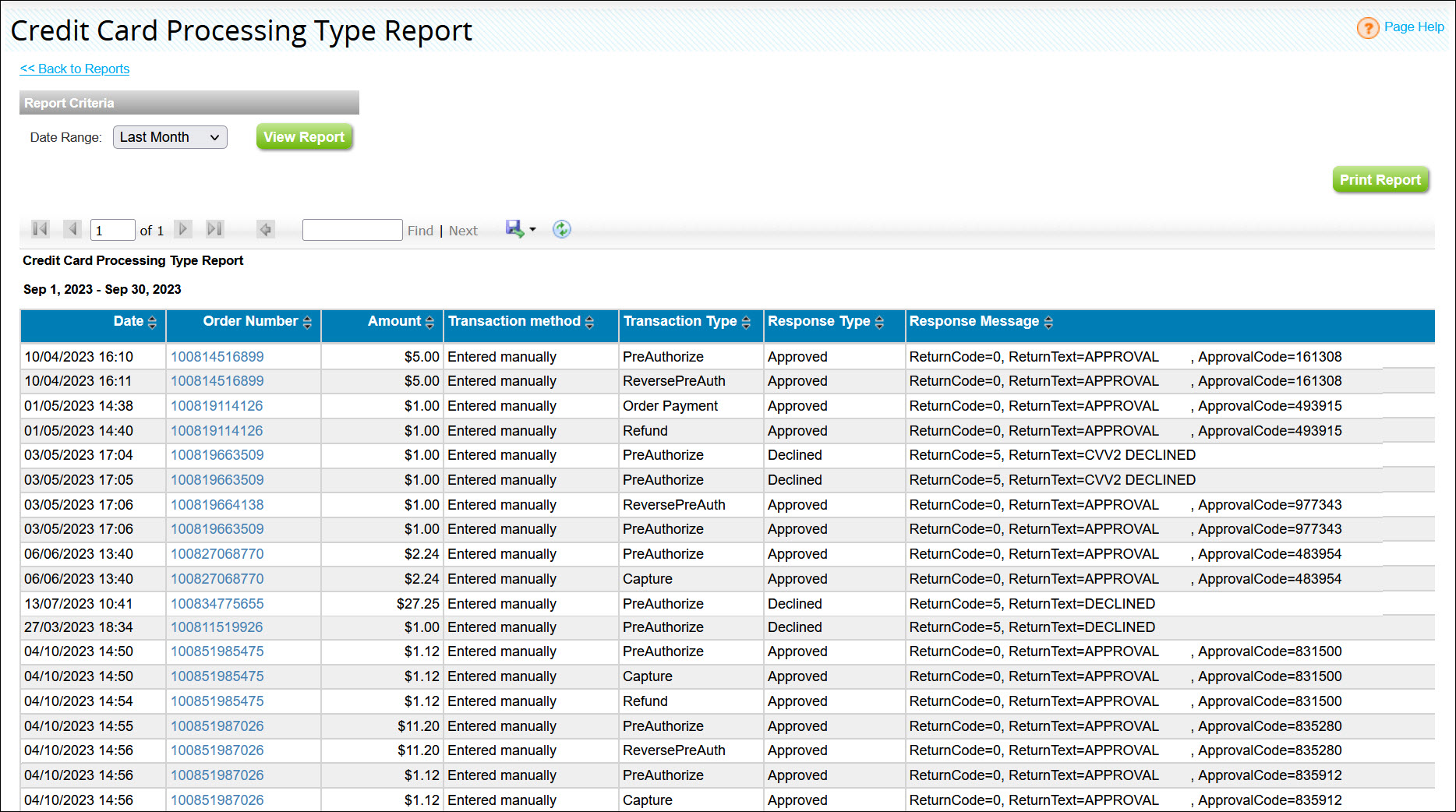The width and height of the screenshot is (1456, 812).
Task: Click the View Report button
Action: click(304, 137)
